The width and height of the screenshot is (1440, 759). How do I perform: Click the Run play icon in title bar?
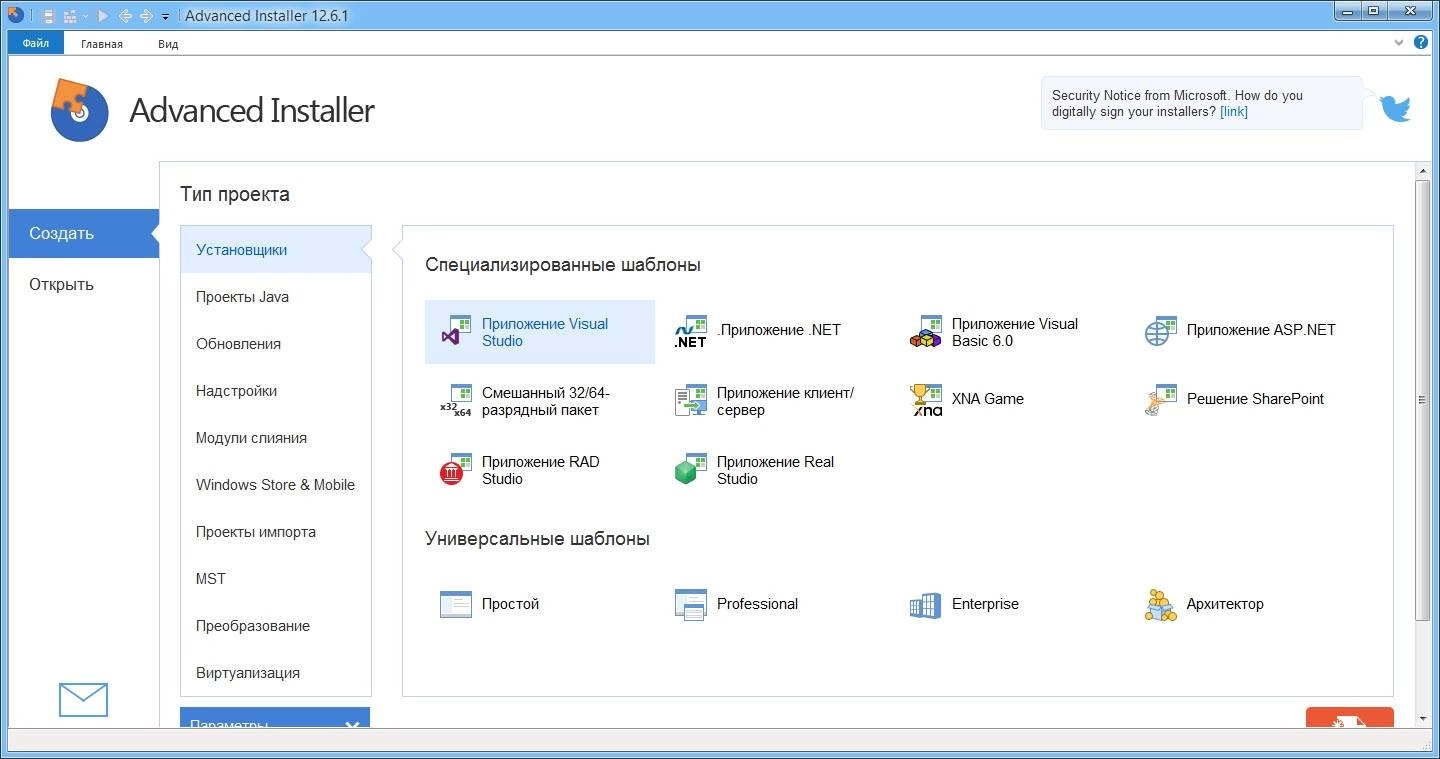(x=103, y=16)
